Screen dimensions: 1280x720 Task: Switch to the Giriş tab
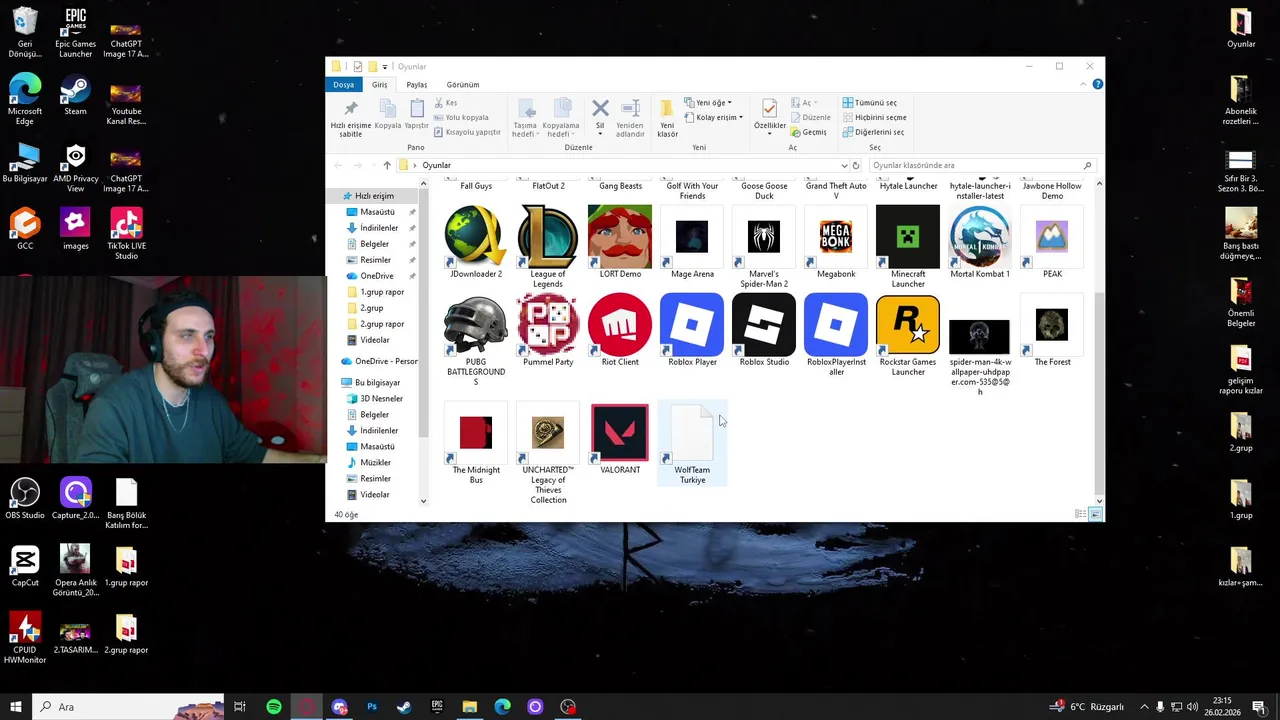pyautogui.click(x=380, y=85)
